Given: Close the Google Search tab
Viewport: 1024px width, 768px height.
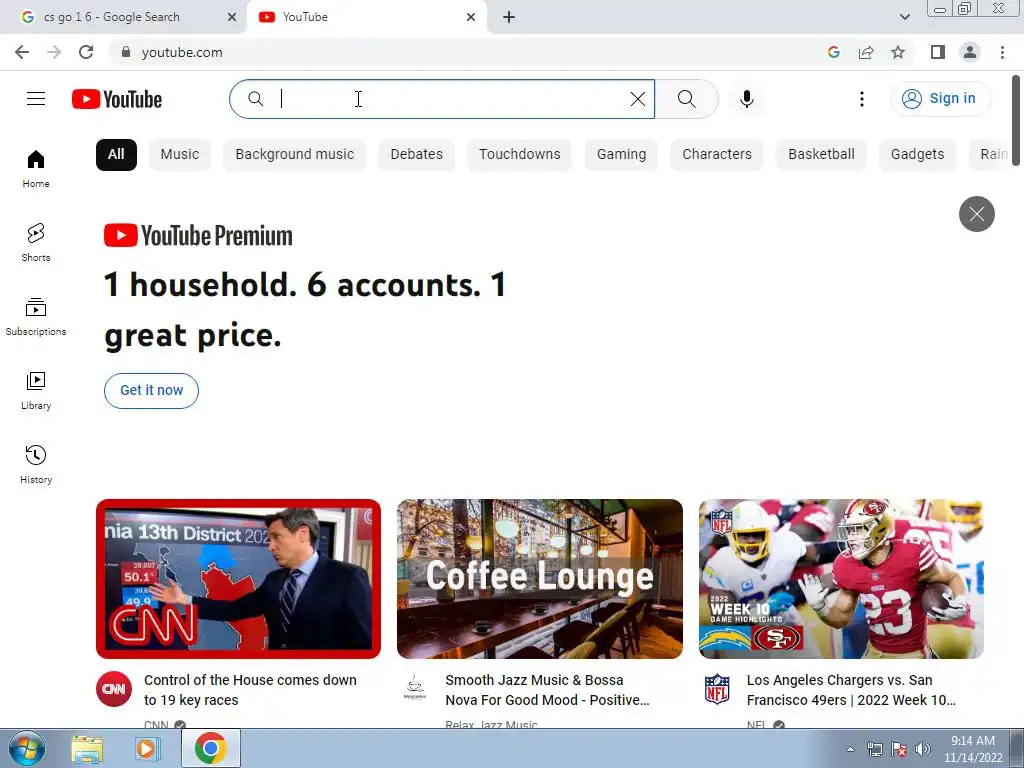Looking at the screenshot, I should [x=232, y=17].
